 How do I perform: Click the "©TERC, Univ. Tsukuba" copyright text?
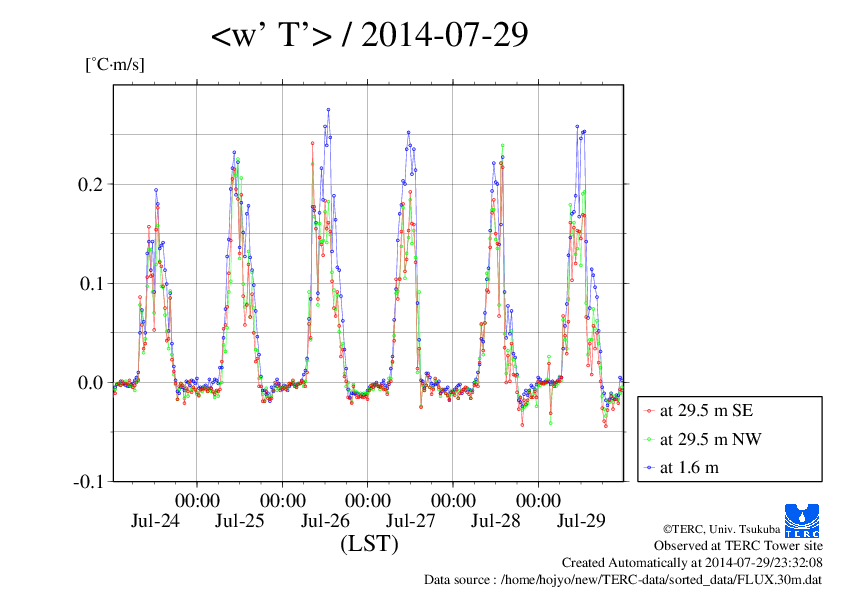coord(722,529)
